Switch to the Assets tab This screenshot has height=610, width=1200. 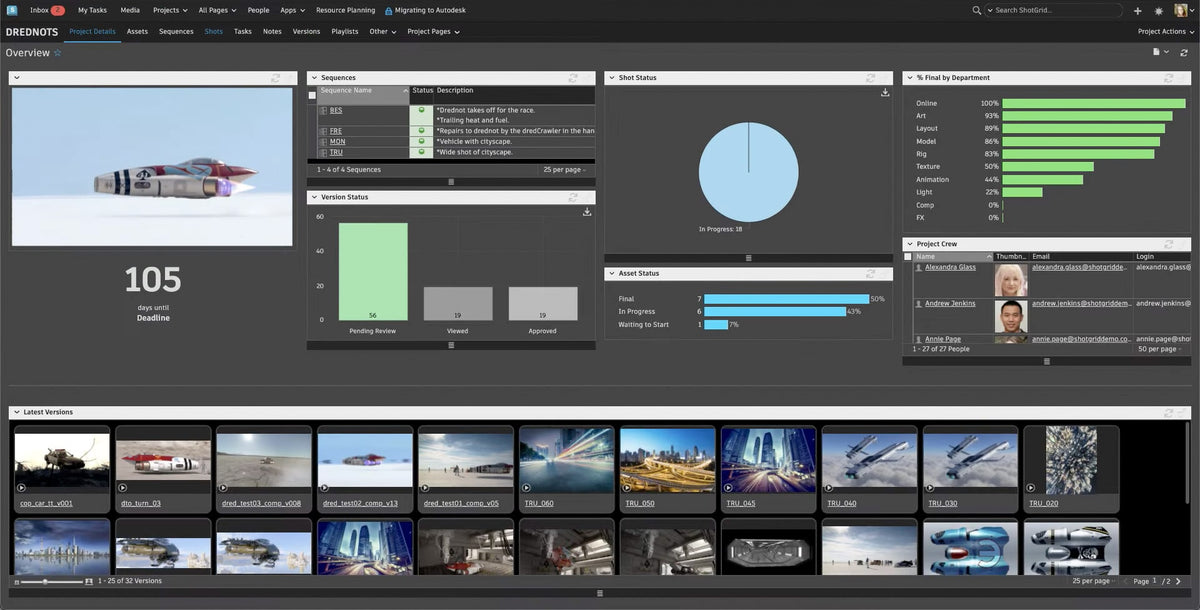137,32
